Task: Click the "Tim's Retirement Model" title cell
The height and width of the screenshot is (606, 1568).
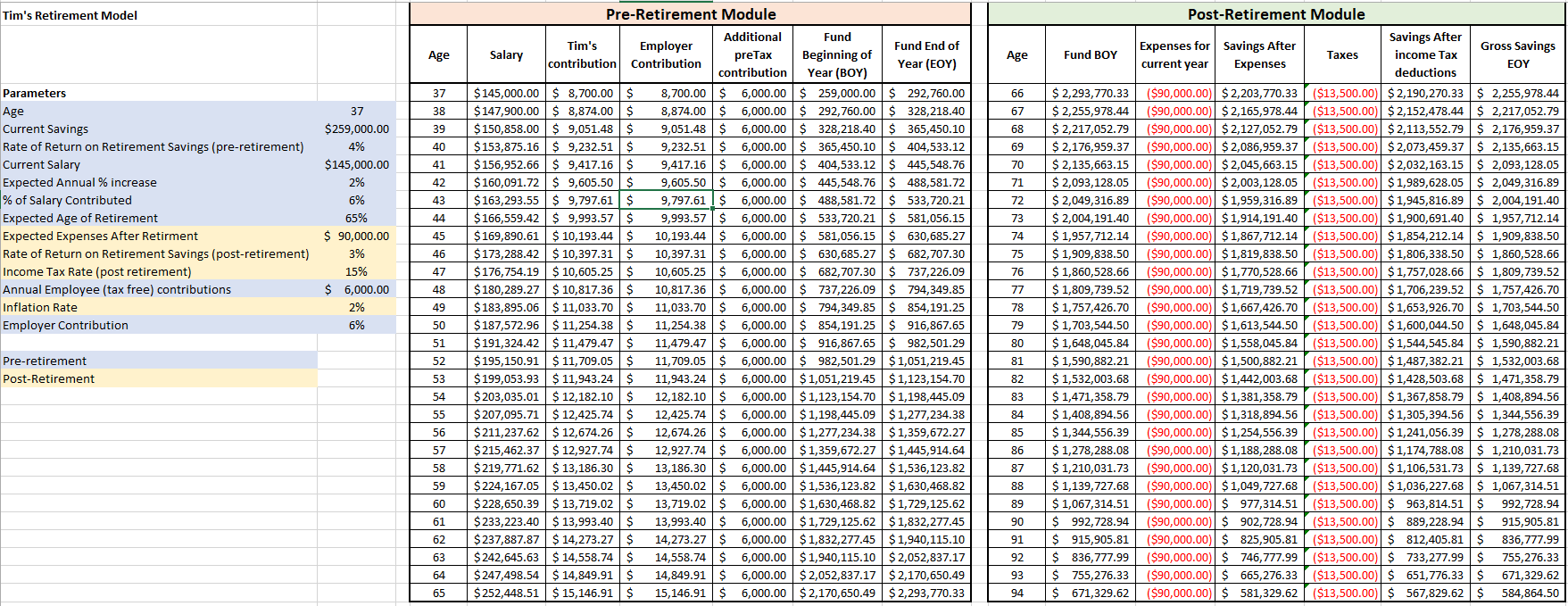Action: click(159, 15)
